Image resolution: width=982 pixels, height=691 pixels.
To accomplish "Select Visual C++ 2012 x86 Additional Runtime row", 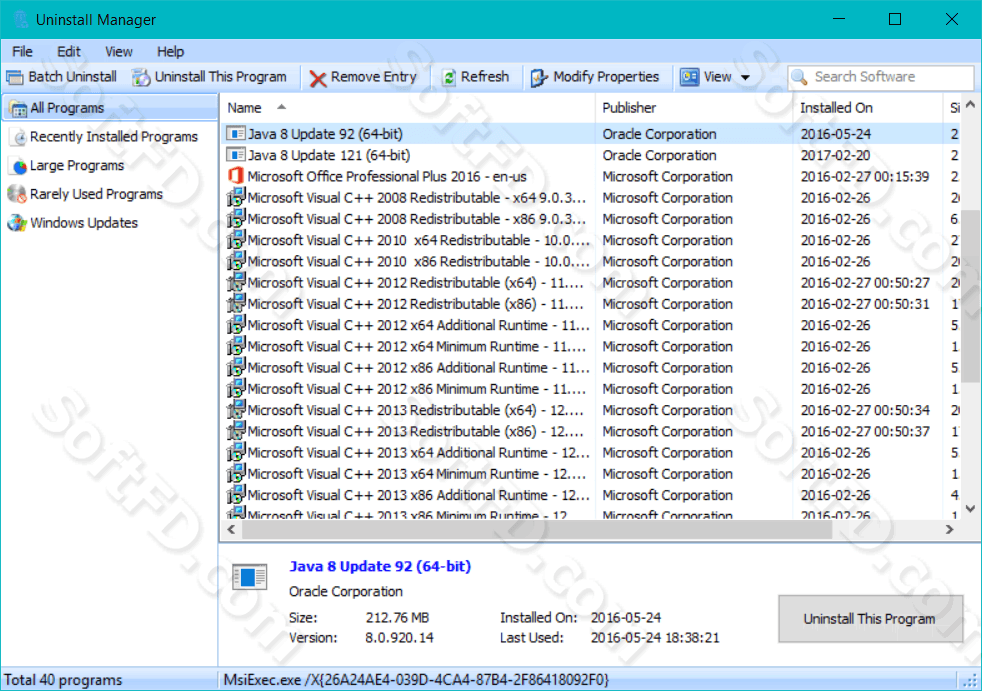I will [x=591, y=368].
